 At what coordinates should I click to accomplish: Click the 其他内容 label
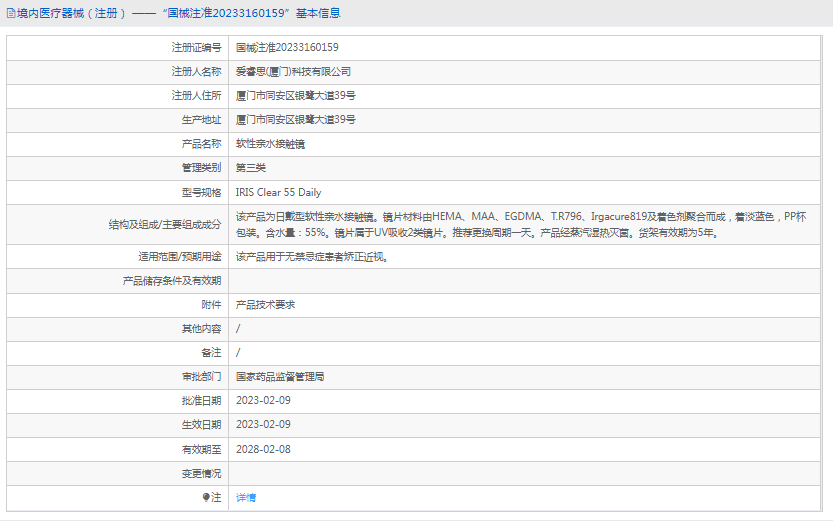[201, 329]
